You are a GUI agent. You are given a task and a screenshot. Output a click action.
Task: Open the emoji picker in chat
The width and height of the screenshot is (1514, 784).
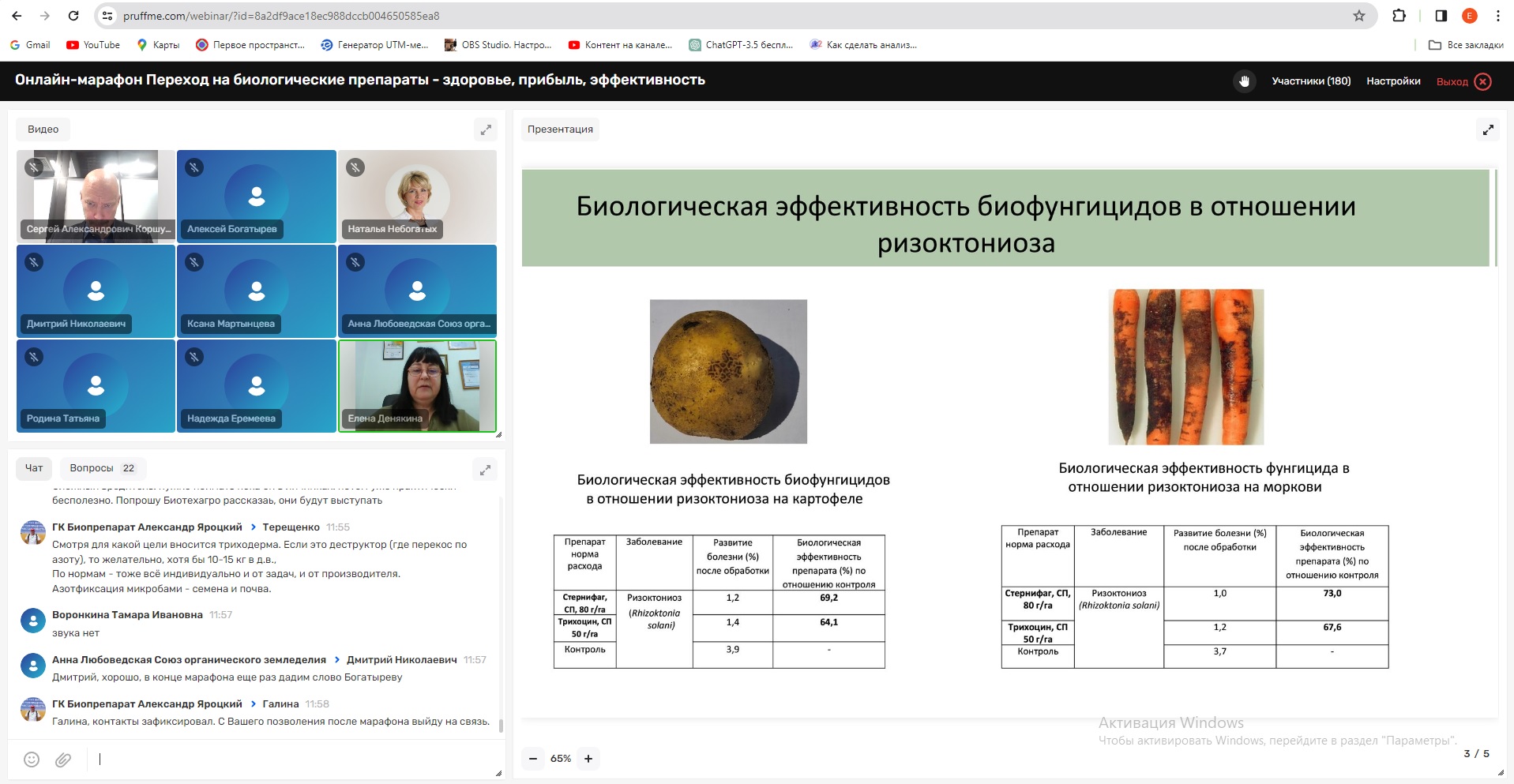(x=32, y=760)
